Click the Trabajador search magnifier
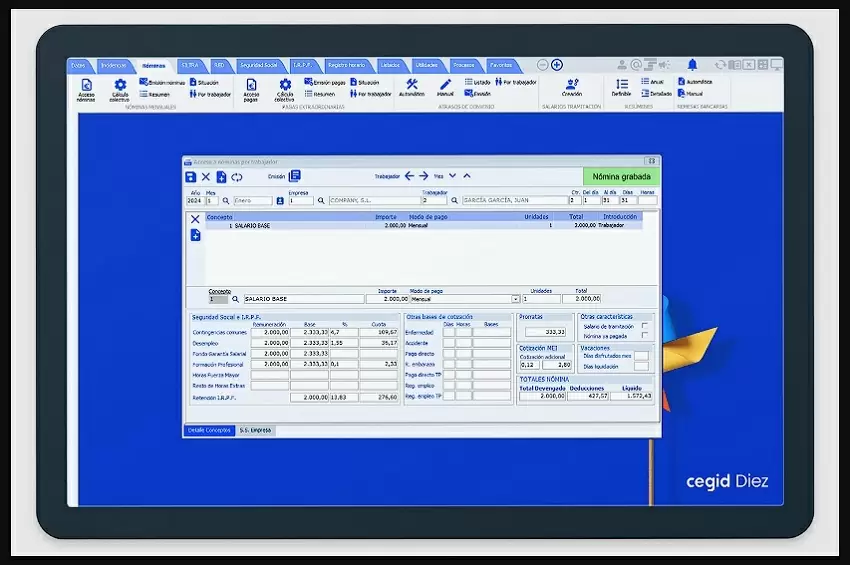 tap(454, 201)
